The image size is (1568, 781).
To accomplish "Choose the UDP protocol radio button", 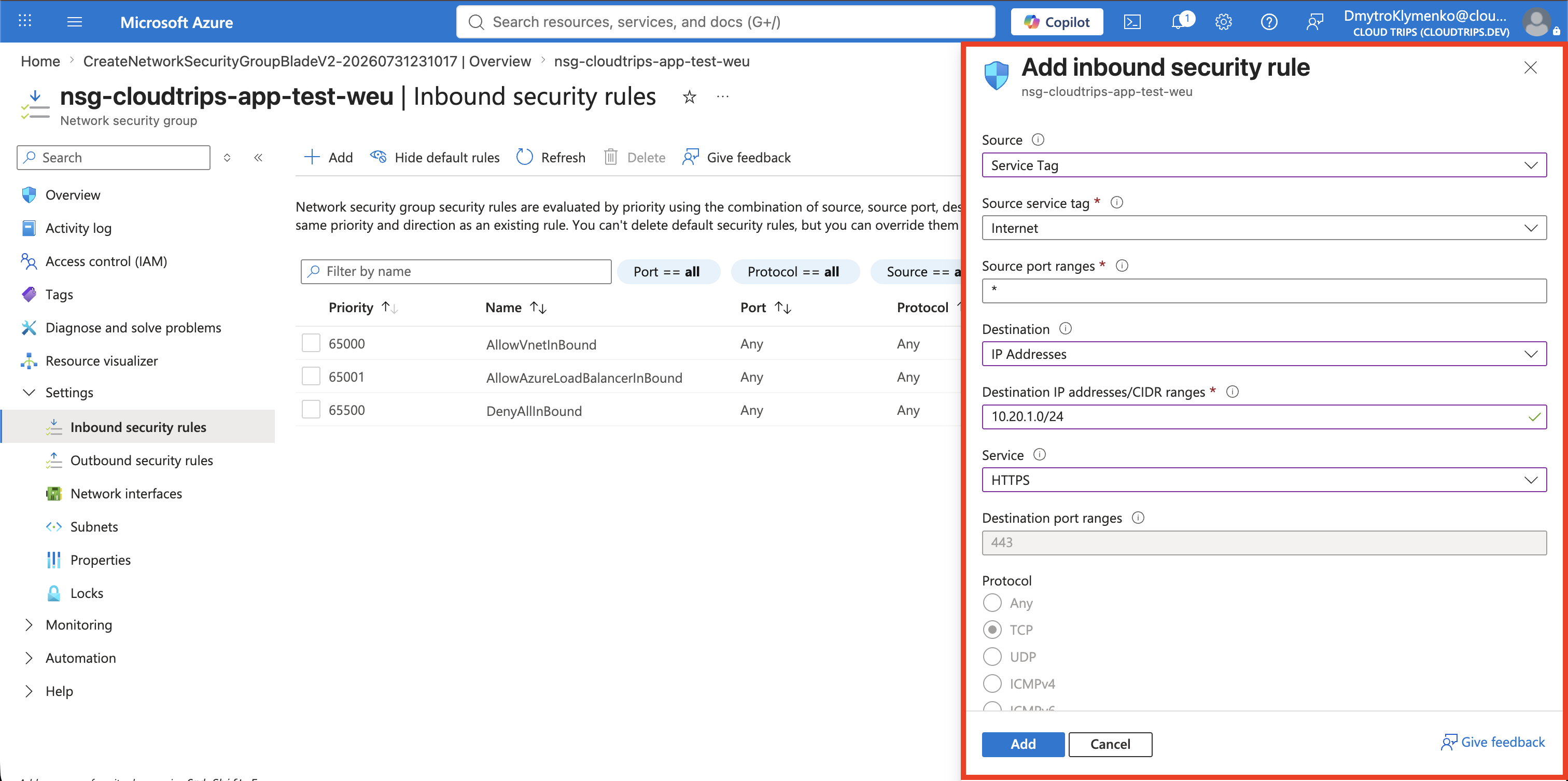I will pyautogui.click(x=992, y=656).
